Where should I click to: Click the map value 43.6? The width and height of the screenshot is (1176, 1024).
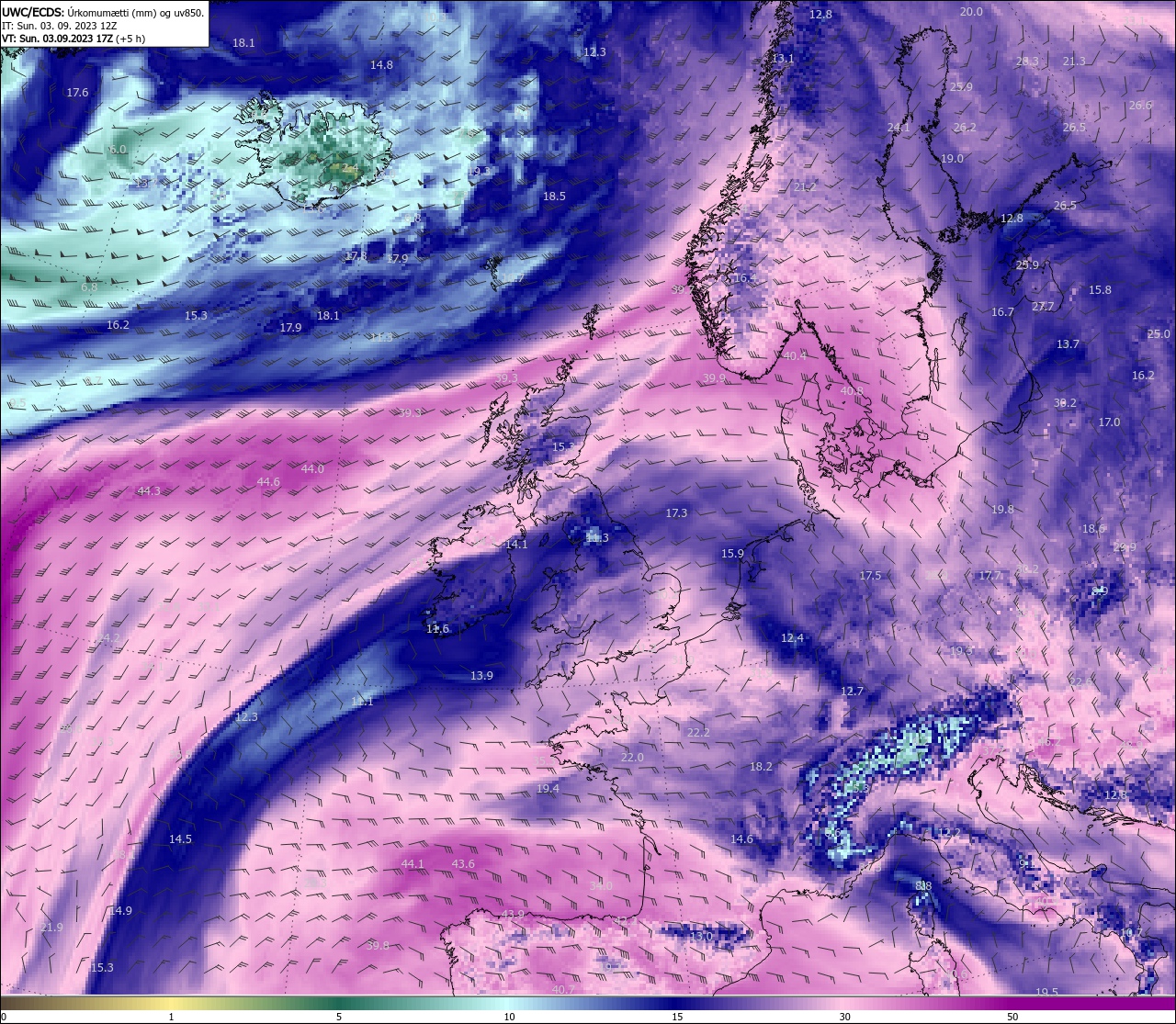[x=463, y=864]
